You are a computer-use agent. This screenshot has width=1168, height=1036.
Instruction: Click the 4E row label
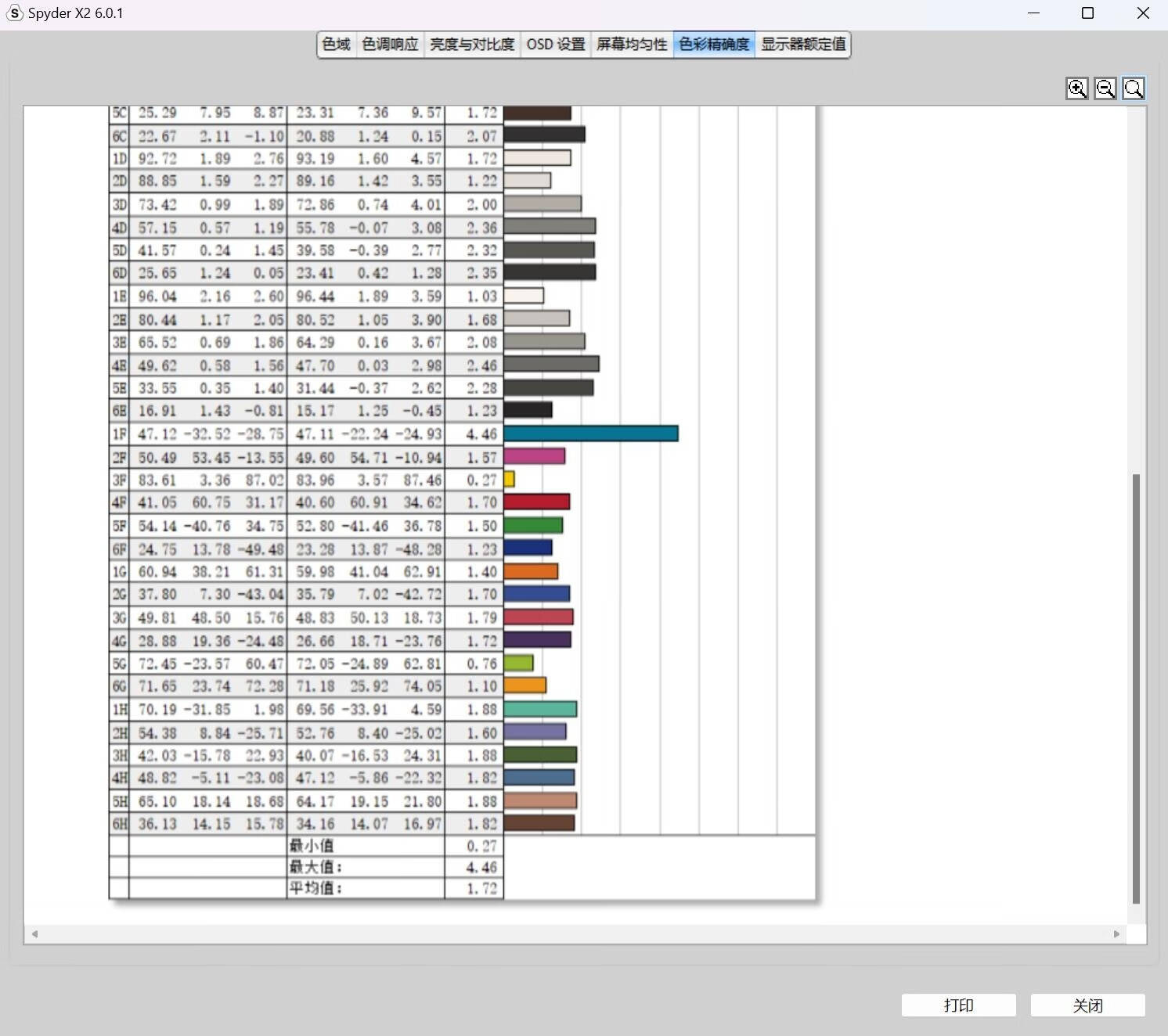tap(119, 365)
